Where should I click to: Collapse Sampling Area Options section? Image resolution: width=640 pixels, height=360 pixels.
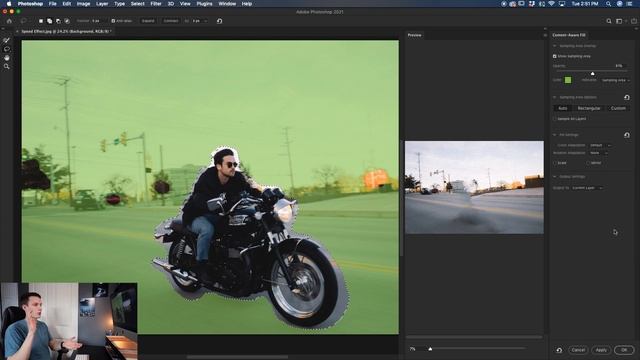pyautogui.click(x=554, y=97)
